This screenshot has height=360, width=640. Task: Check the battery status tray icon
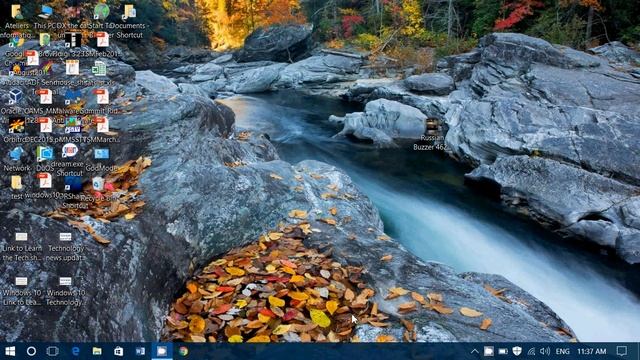coord(503,351)
